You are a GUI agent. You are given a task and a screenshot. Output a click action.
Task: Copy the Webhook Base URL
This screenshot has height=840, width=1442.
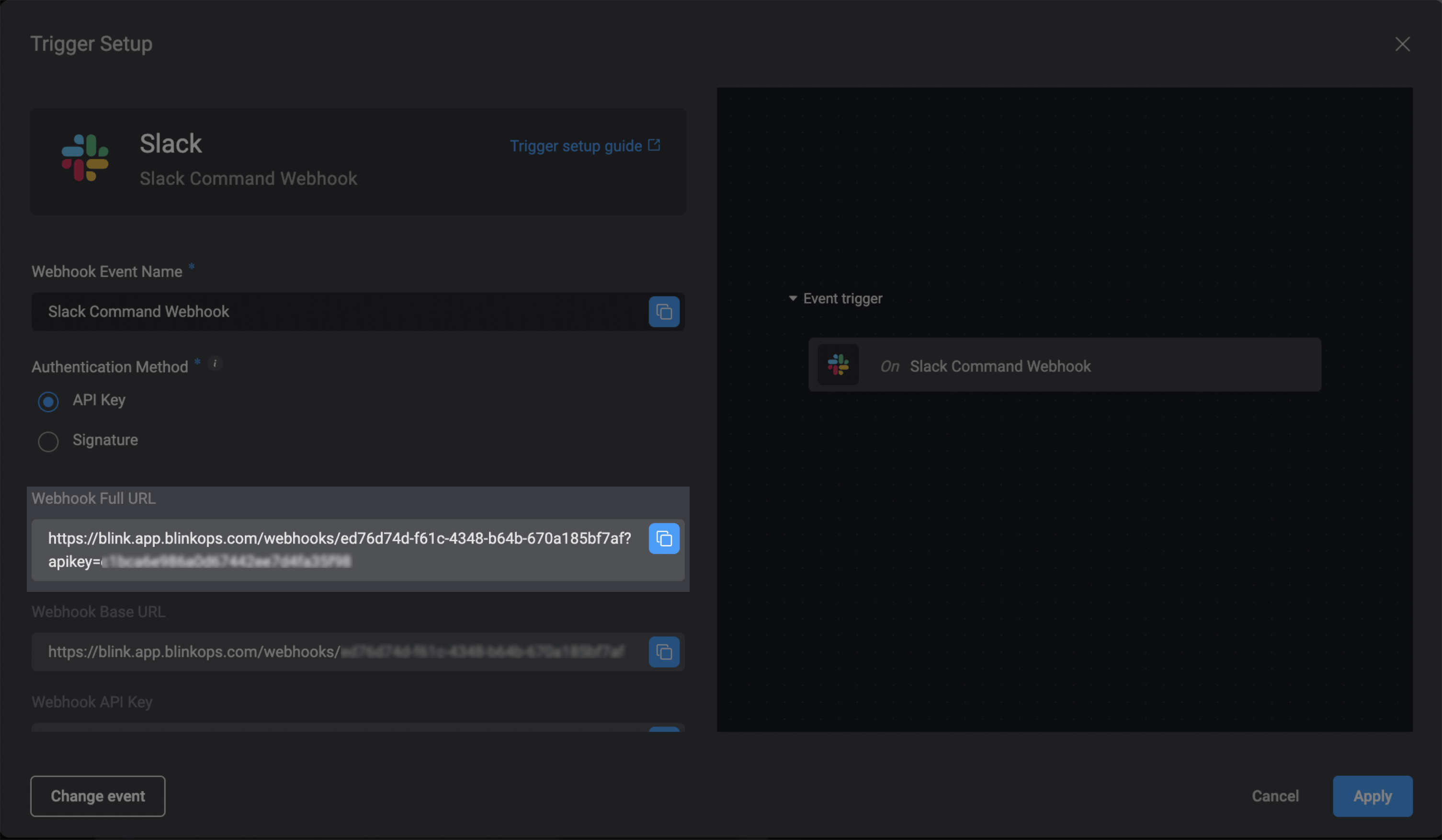[664, 652]
